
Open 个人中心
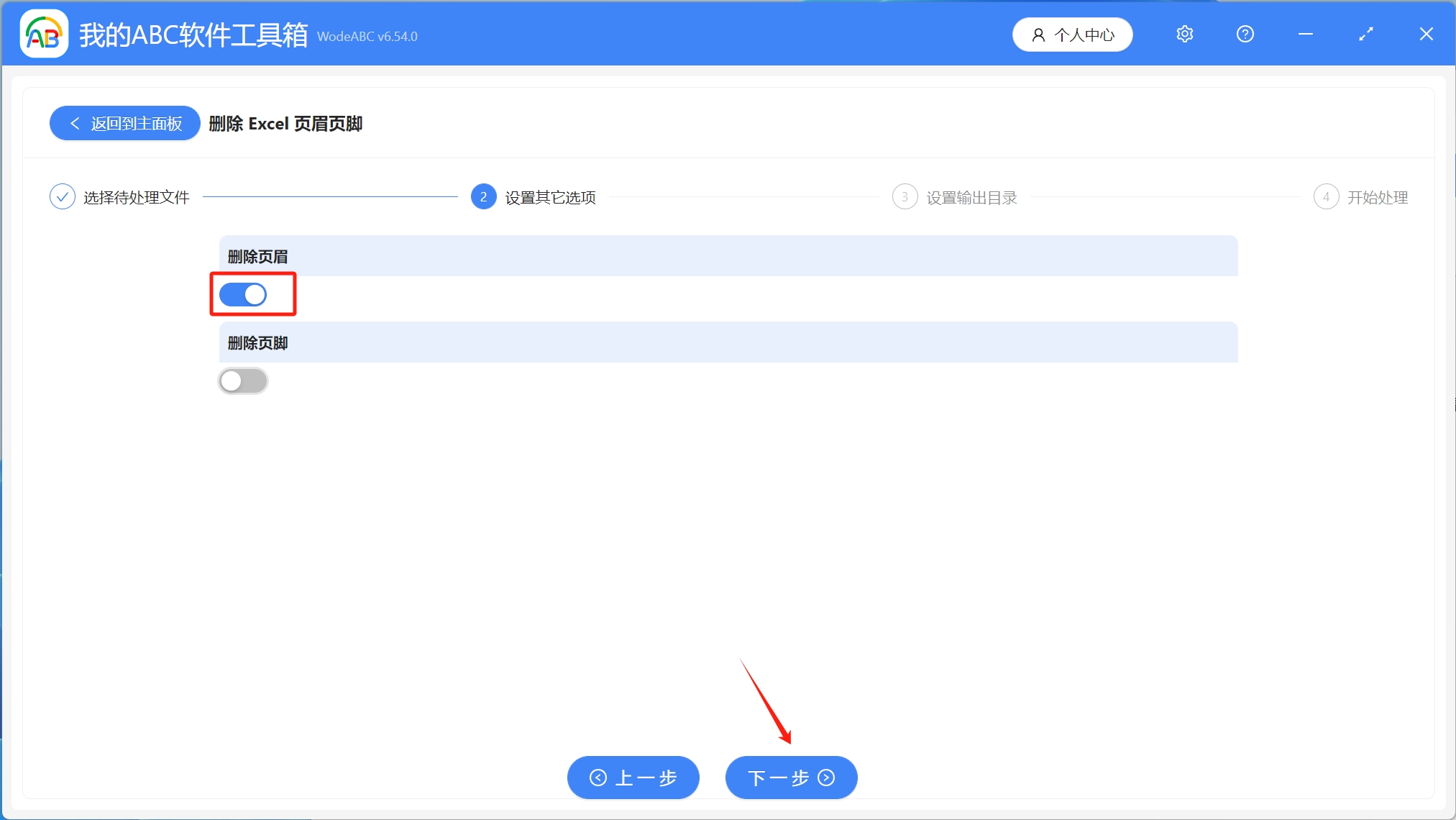click(1072, 34)
